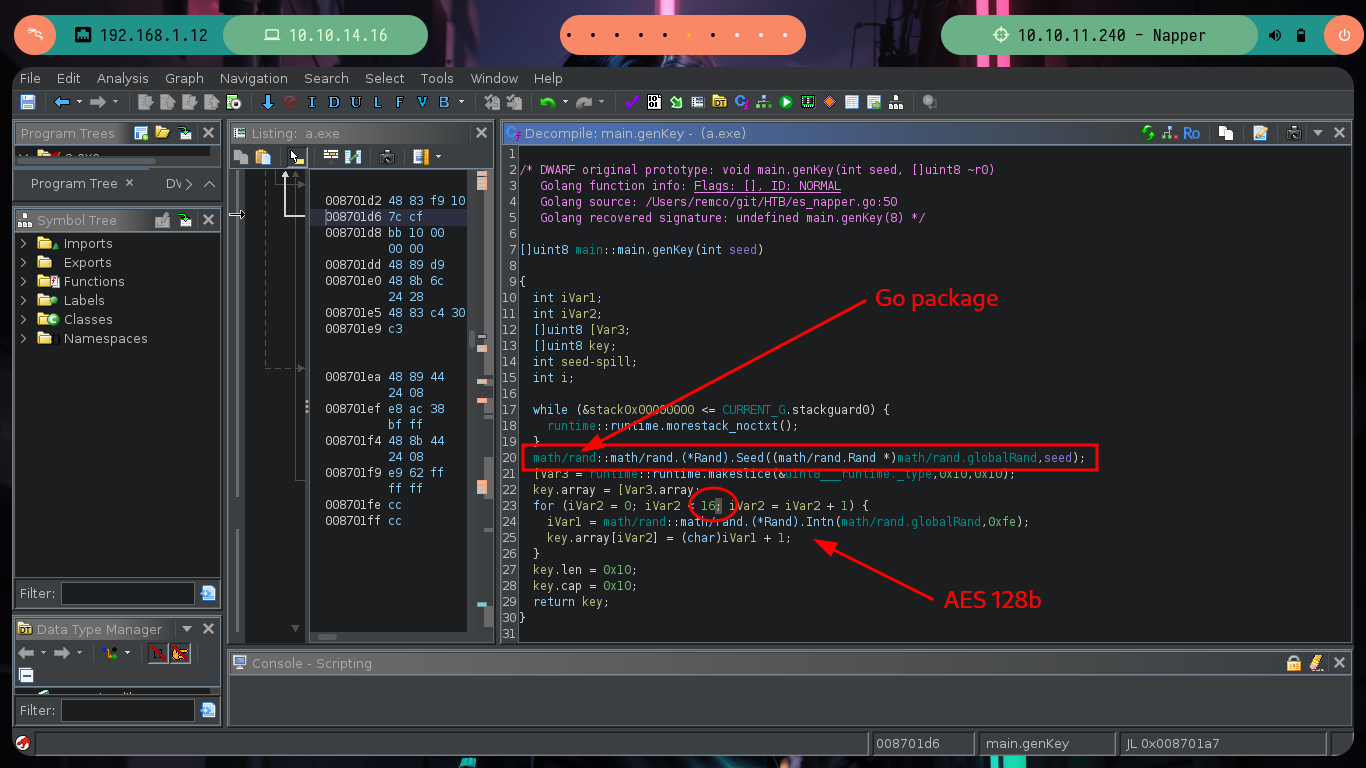1366x768 pixels.
Task: Click the Data Type Manager filter input
Action: pos(128,710)
